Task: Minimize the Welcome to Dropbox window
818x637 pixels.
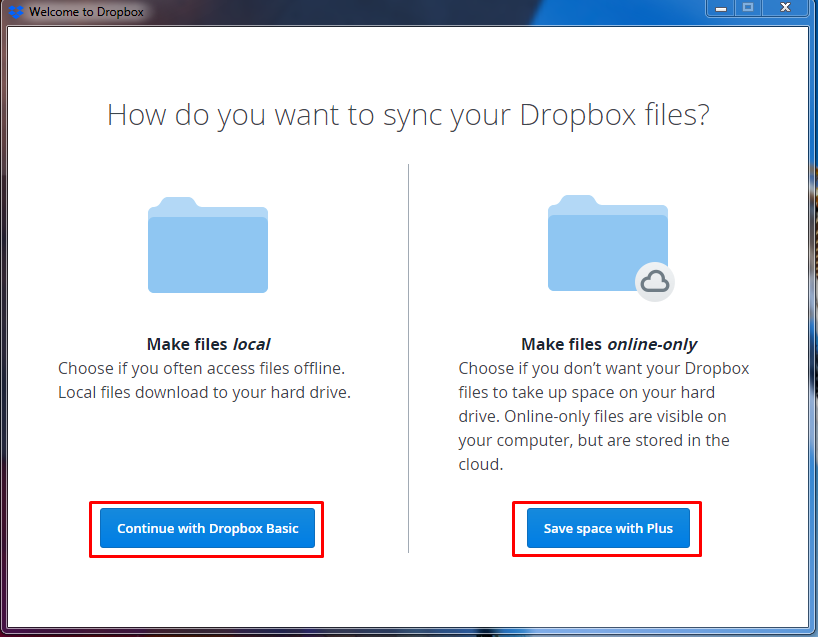Action: click(721, 8)
